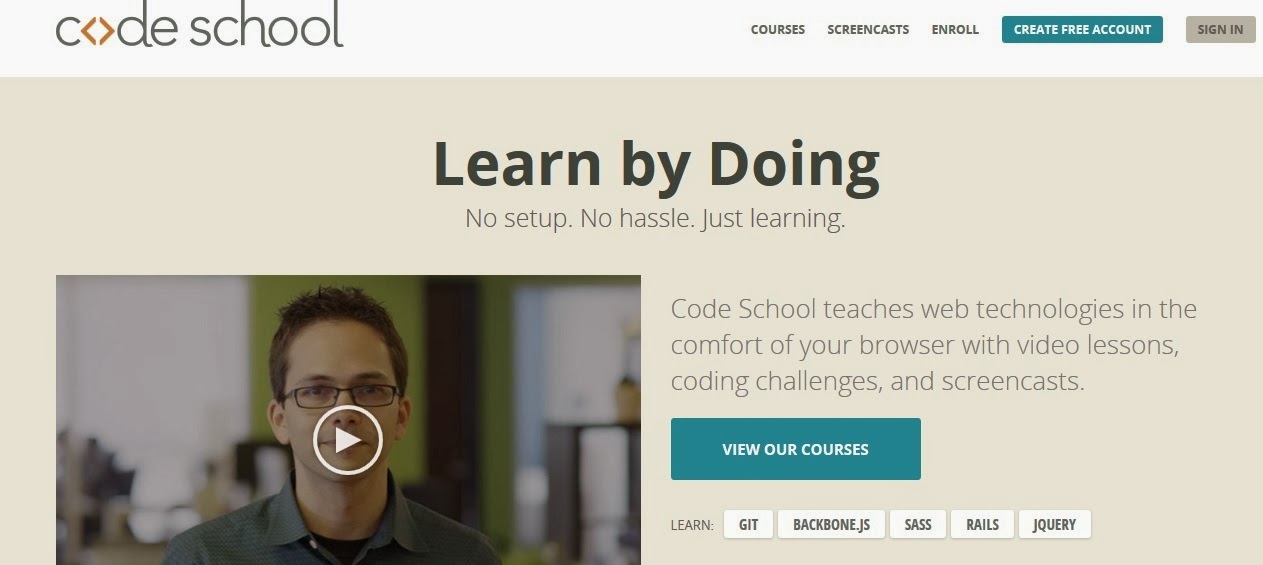This screenshot has width=1263, height=565.
Task: Click the View Our Courses button
Action: click(795, 449)
